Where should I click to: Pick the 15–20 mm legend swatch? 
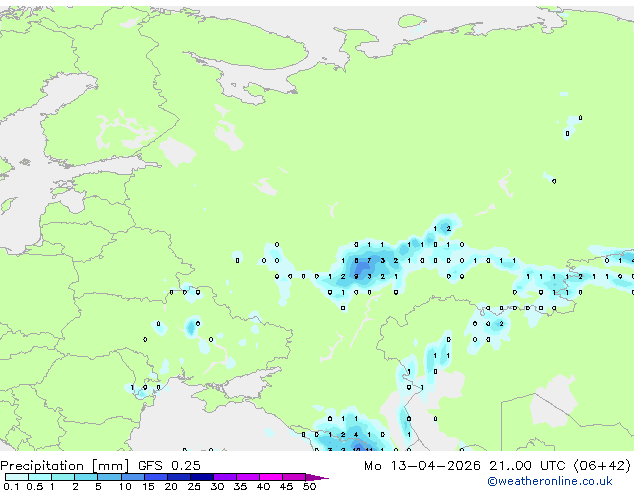(156, 477)
